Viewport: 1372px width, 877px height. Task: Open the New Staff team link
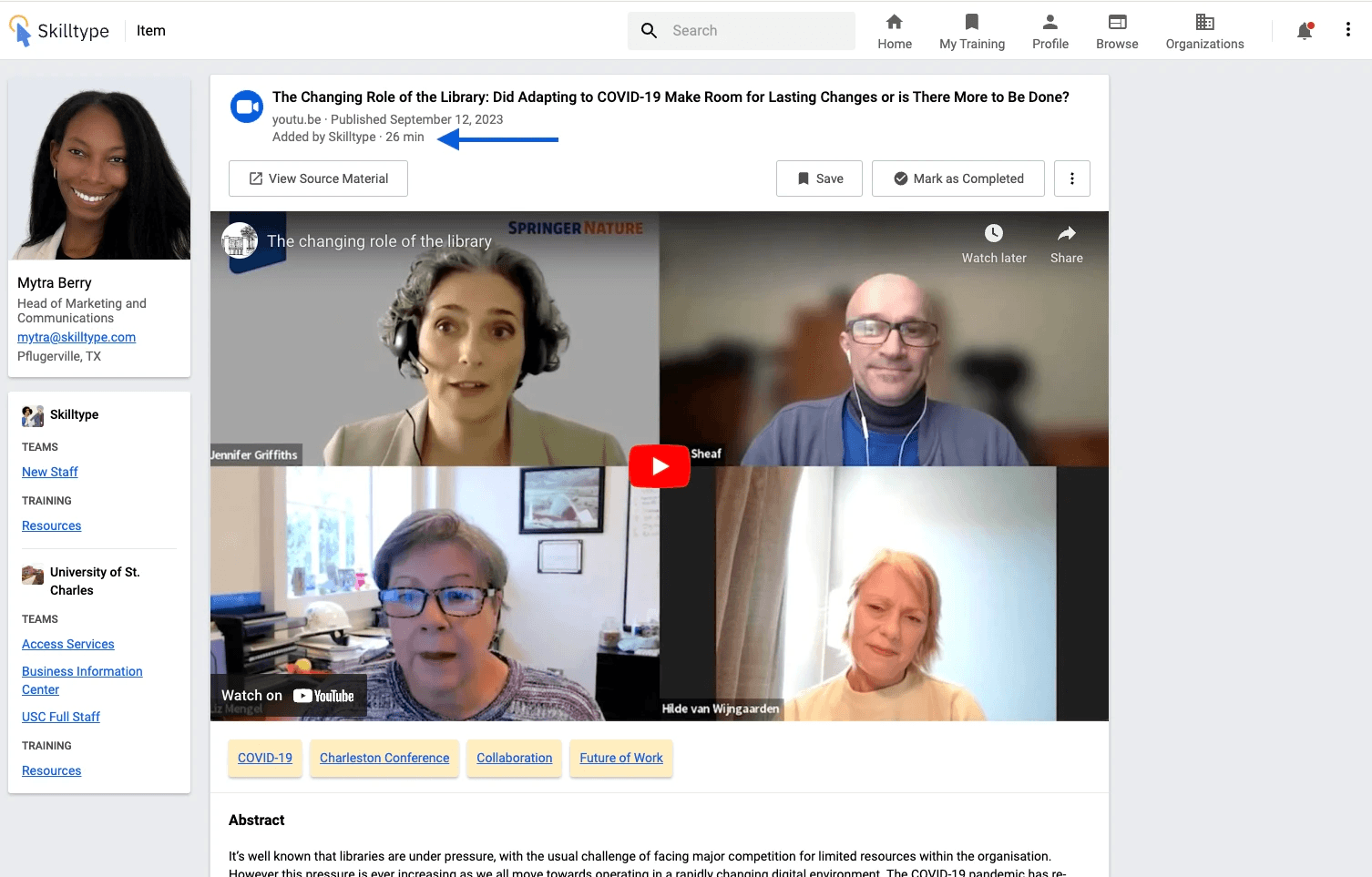click(x=50, y=472)
